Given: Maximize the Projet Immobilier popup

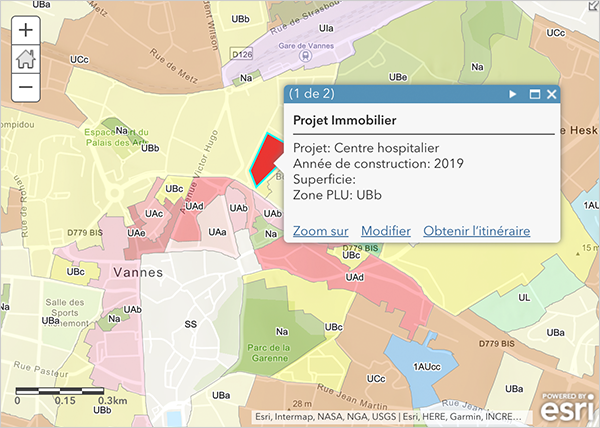Looking at the screenshot, I should 535,94.
